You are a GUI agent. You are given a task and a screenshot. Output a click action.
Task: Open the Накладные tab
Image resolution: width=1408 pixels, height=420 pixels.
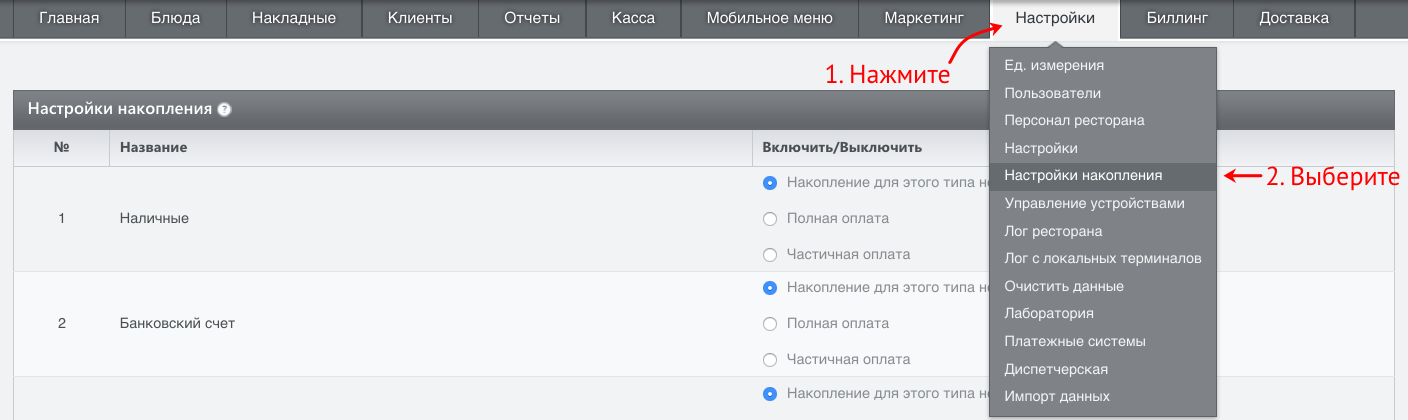[x=293, y=18]
